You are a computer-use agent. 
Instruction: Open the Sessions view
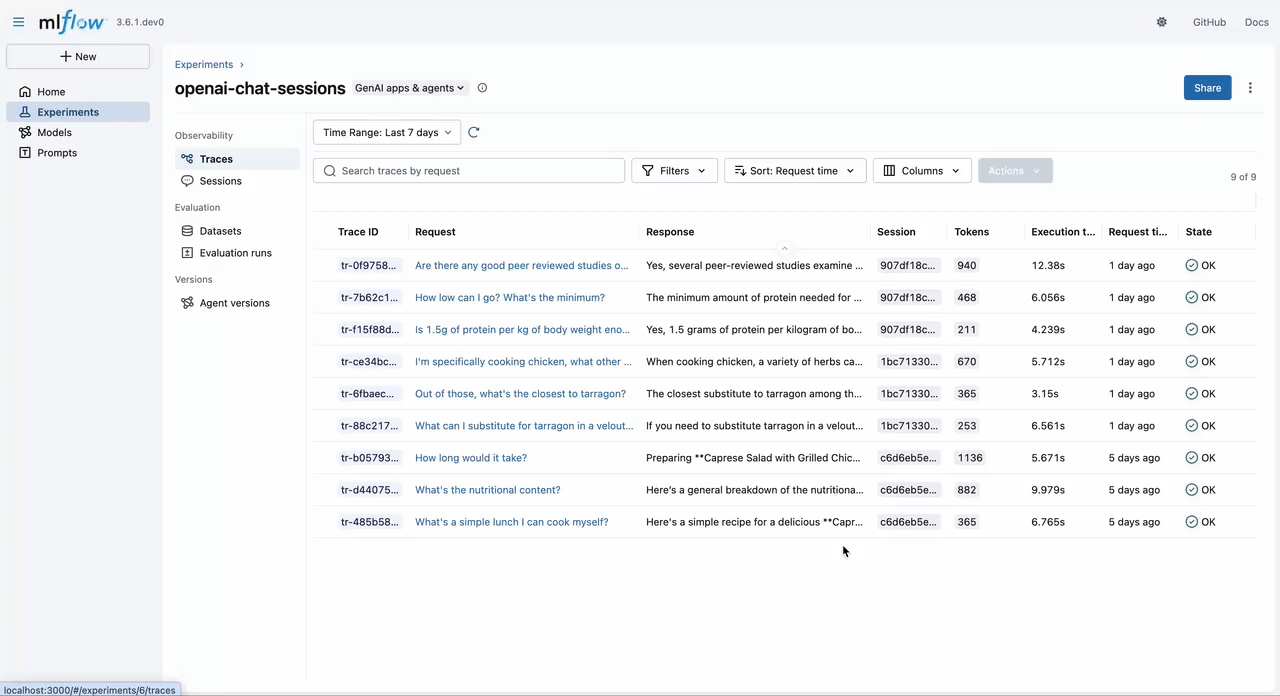220,181
